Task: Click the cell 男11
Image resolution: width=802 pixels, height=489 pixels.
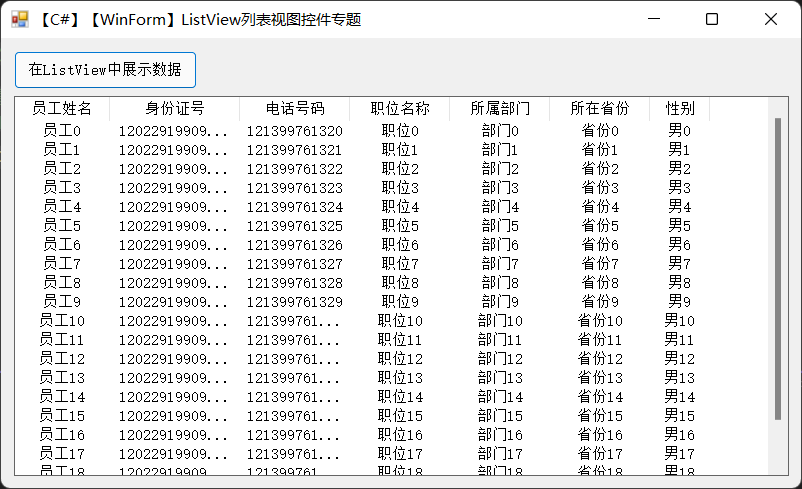Action: [x=680, y=340]
